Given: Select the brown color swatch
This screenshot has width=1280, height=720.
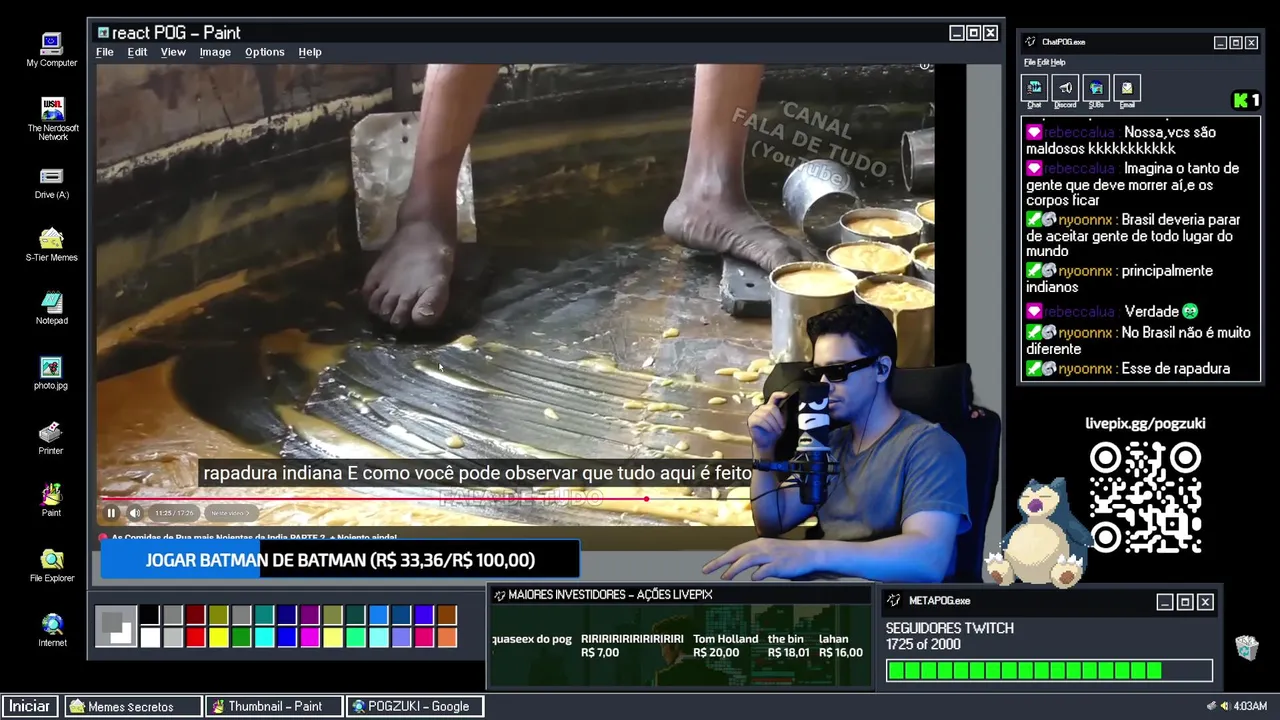Looking at the screenshot, I should pyautogui.click(x=448, y=614).
